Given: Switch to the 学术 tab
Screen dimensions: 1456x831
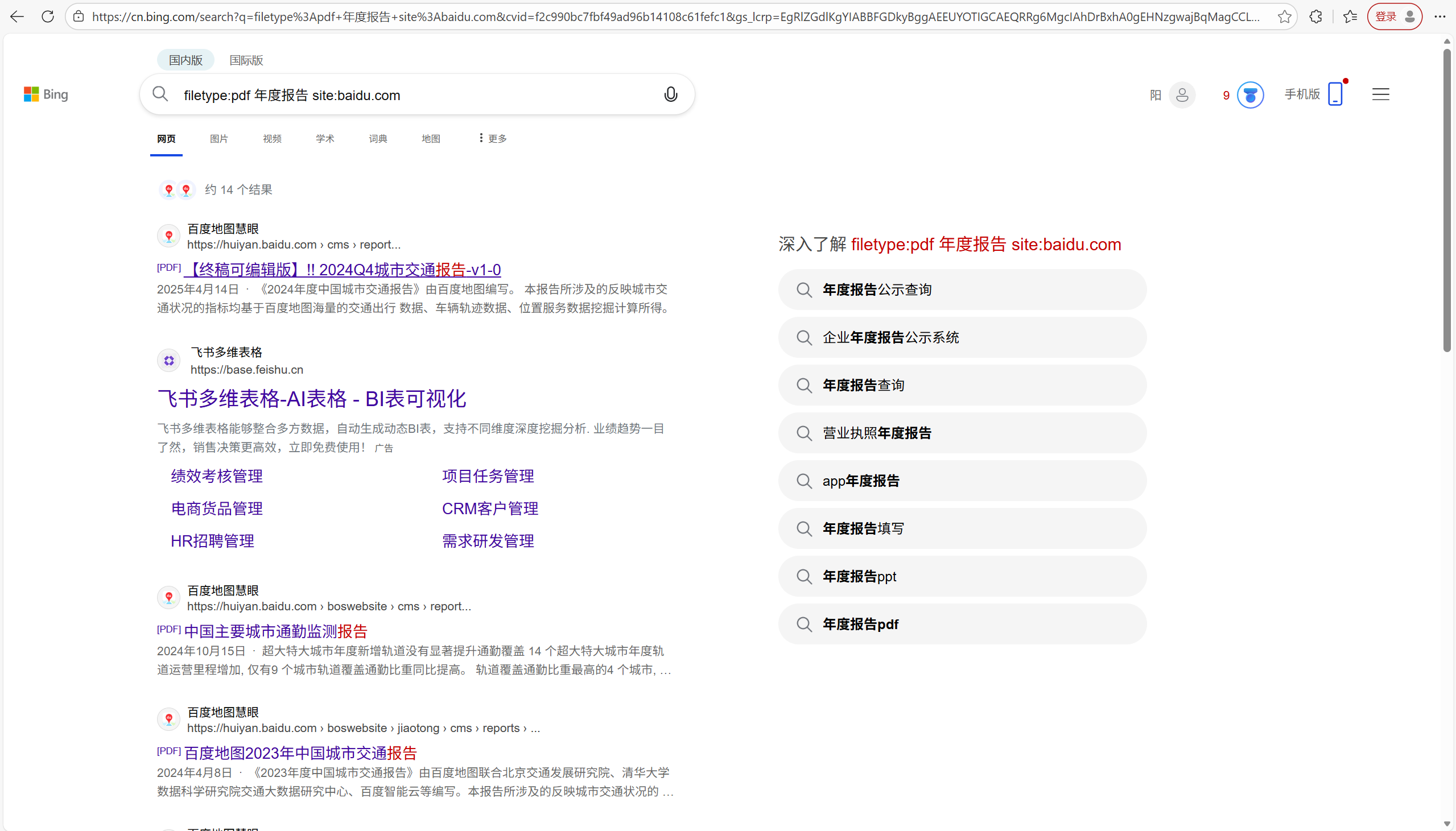Looking at the screenshot, I should [x=325, y=139].
